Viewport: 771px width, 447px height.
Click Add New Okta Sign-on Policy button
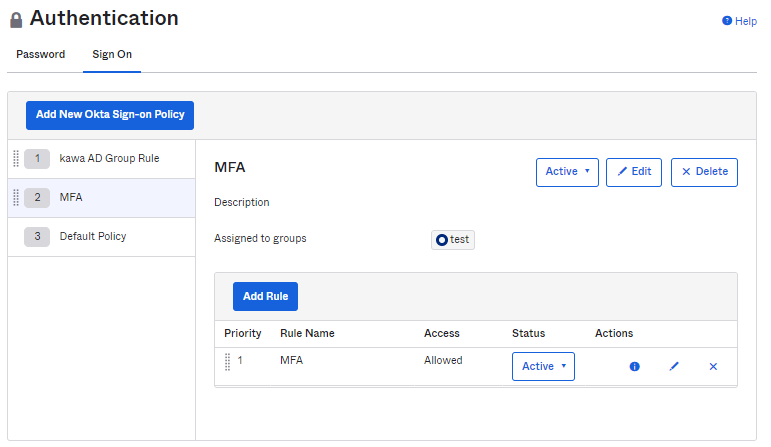110,115
